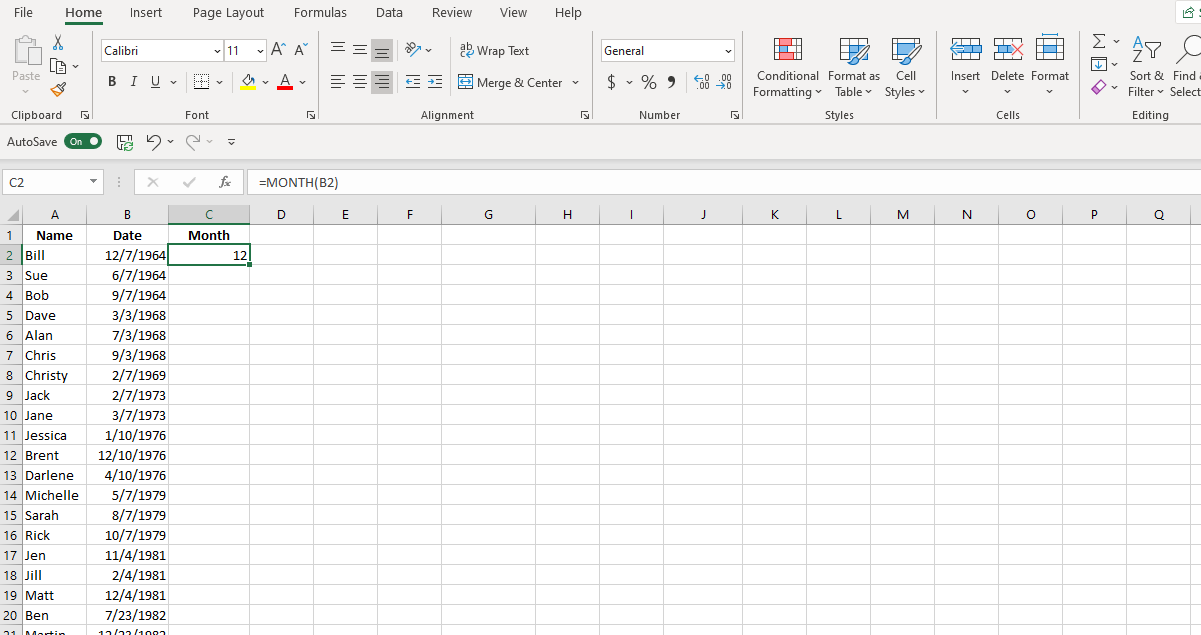Select the Italic formatting icon
This screenshot has width=1201, height=635.
click(133, 81)
